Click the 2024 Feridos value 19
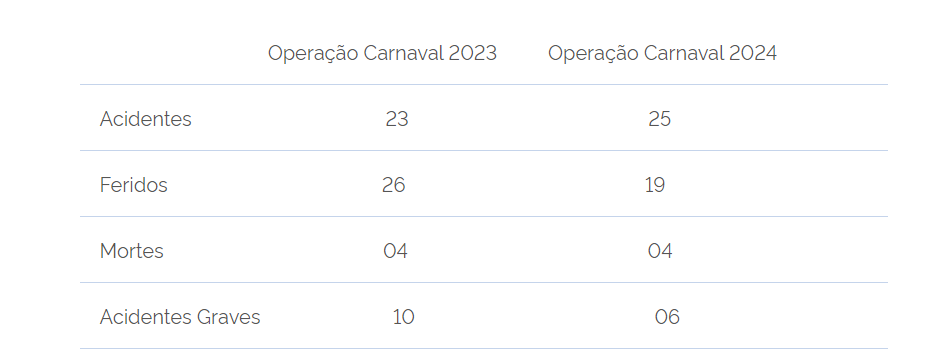The width and height of the screenshot is (944, 360). pyautogui.click(x=655, y=185)
